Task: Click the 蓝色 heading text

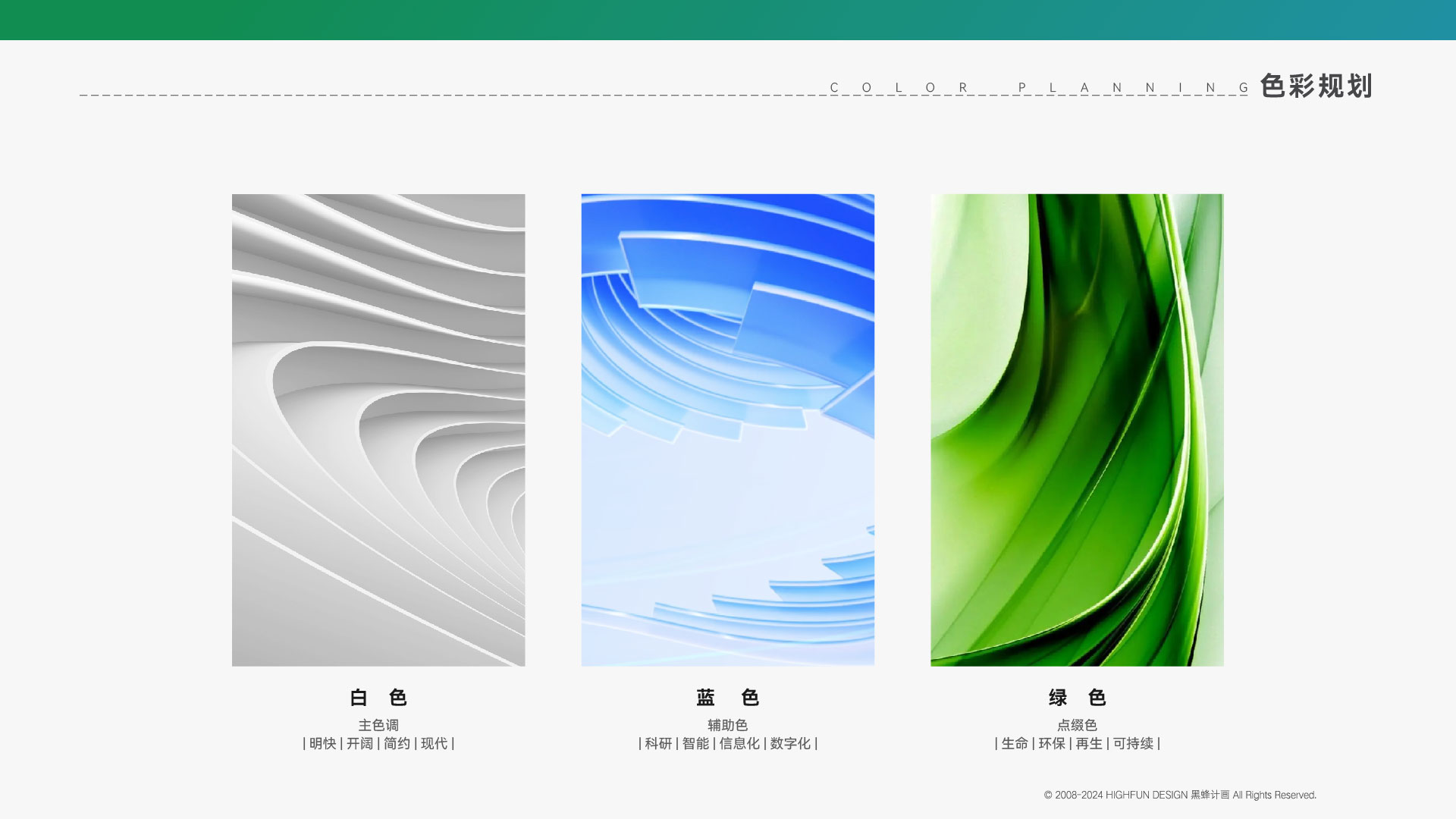Action: 727,698
